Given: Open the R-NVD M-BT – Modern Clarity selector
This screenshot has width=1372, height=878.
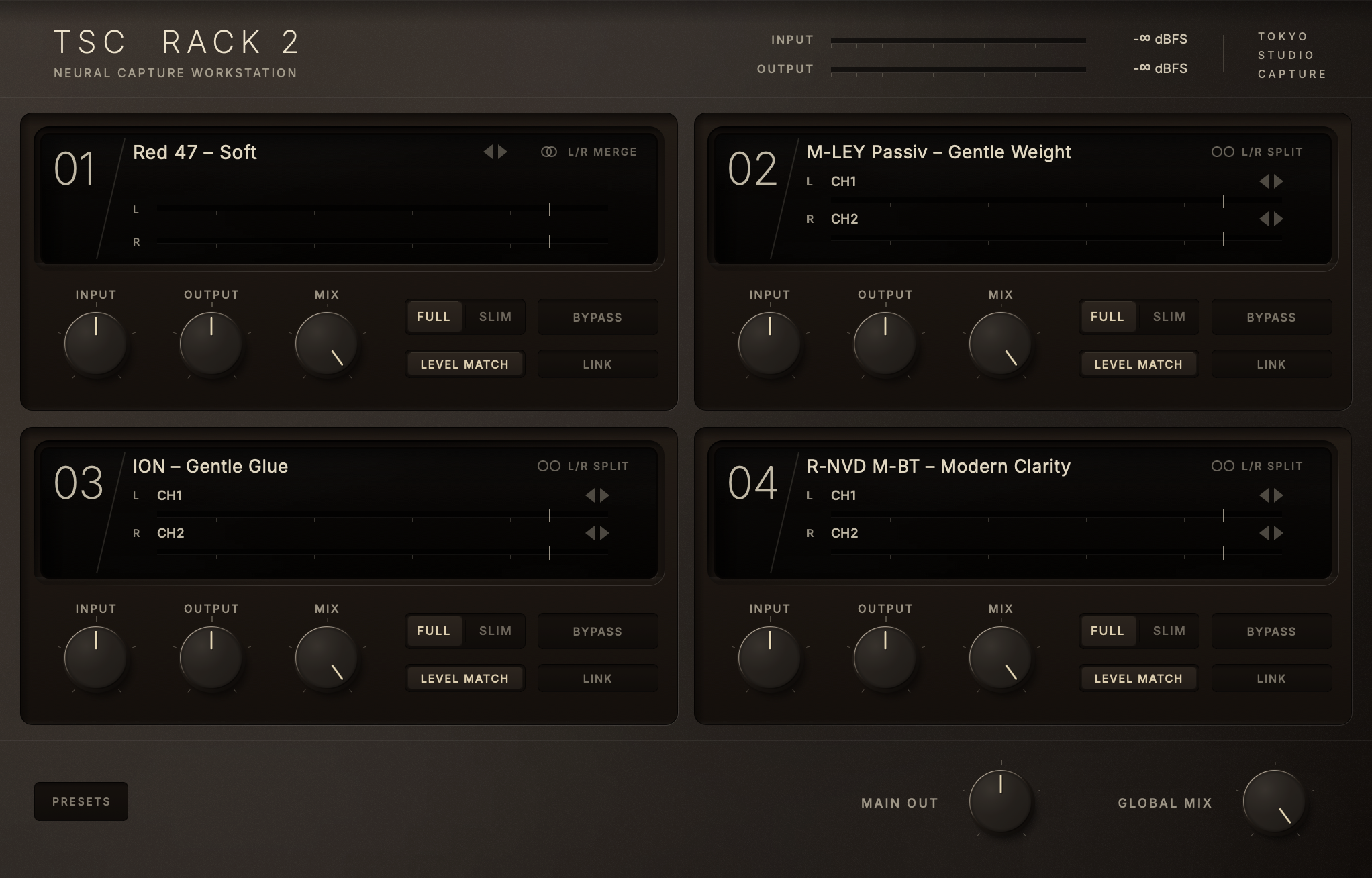Looking at the screenshot, I should click(938, 467).
